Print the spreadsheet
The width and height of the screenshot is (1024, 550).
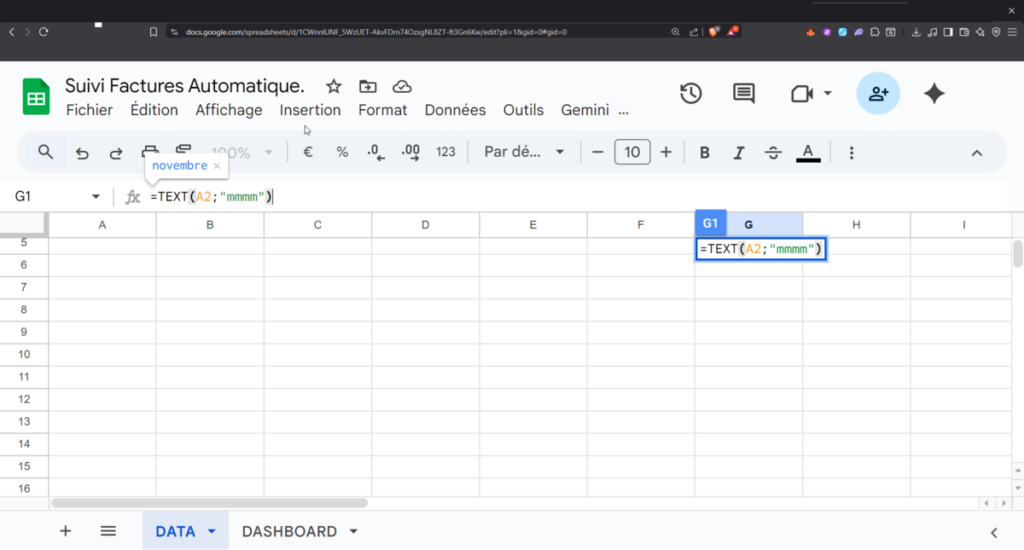(x=150, y=152)
